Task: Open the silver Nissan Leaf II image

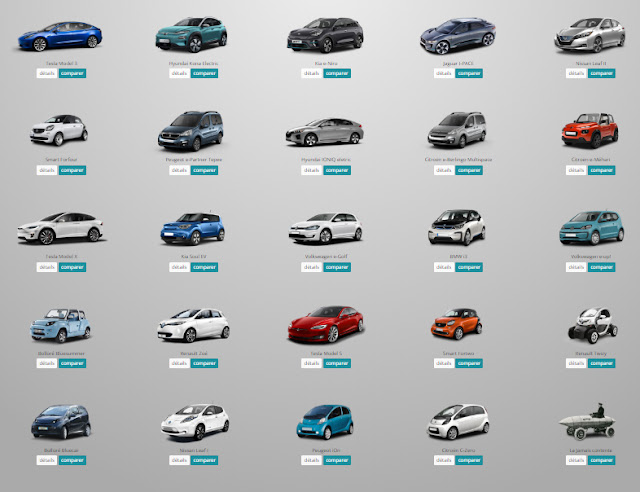Action: [x=589, y=35]
